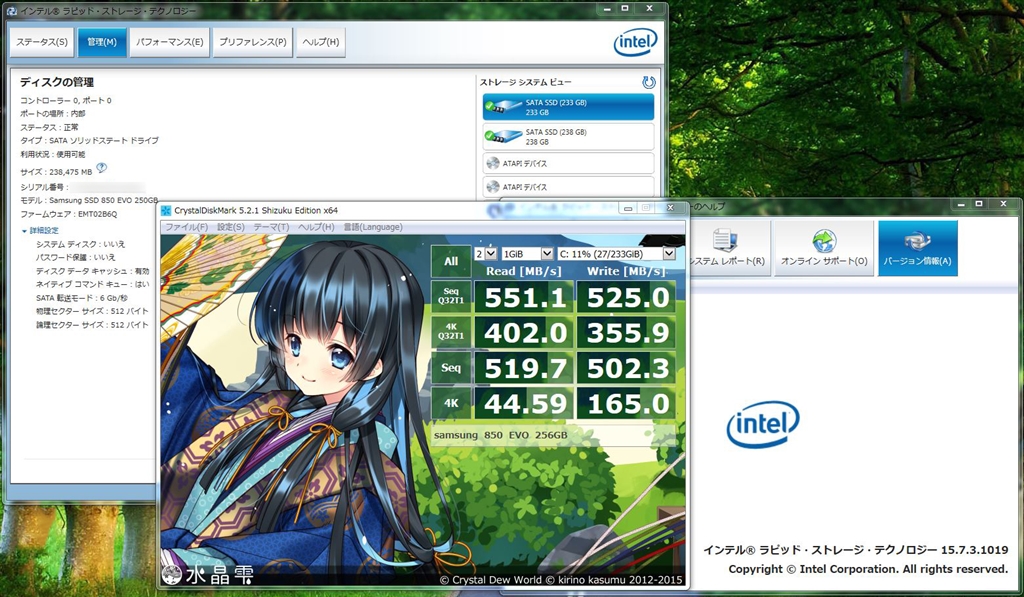Click サイズ: 238,475 MB text

[x=56, y=172]
